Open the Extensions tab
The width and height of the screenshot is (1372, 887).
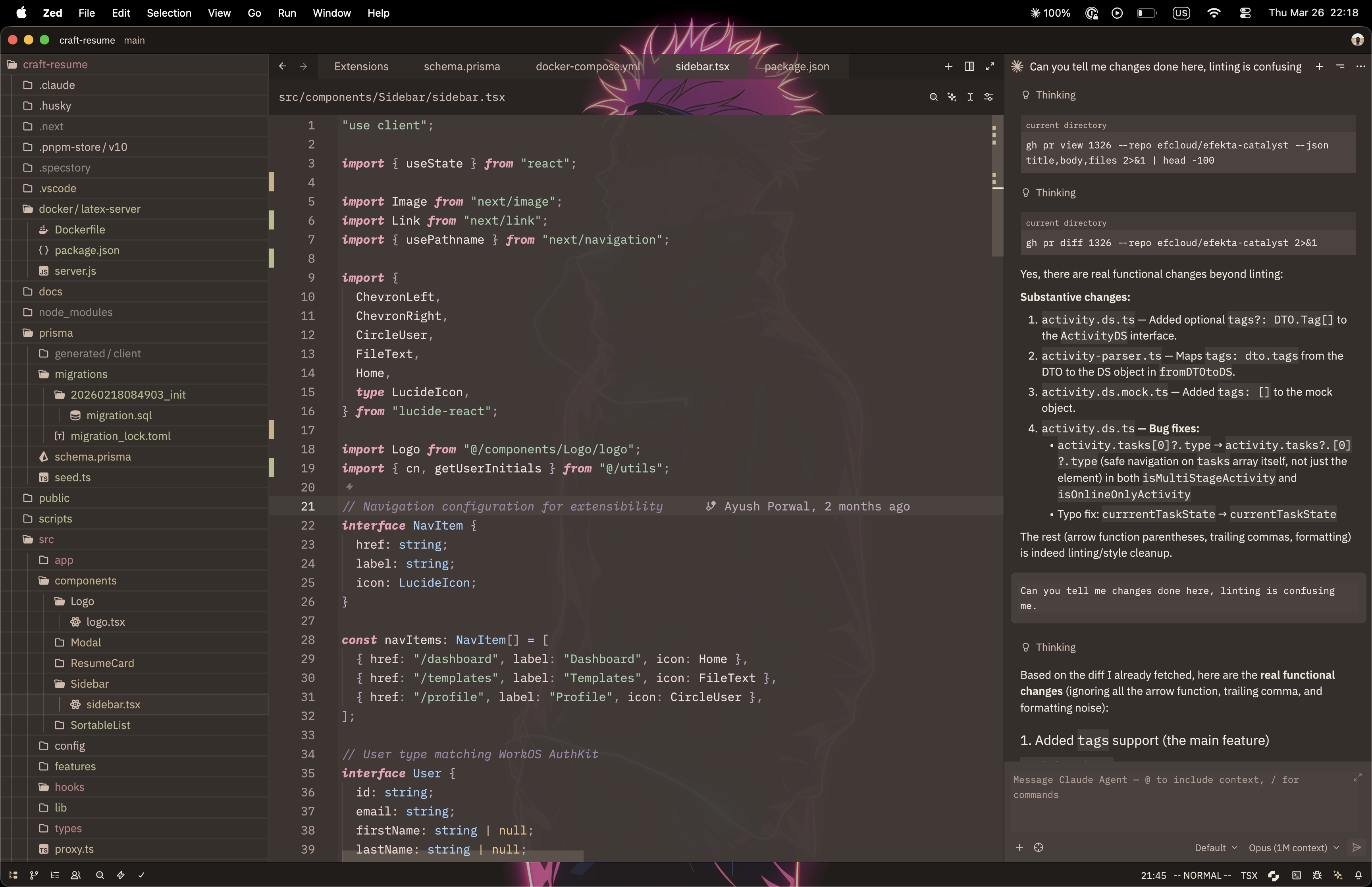361,66
